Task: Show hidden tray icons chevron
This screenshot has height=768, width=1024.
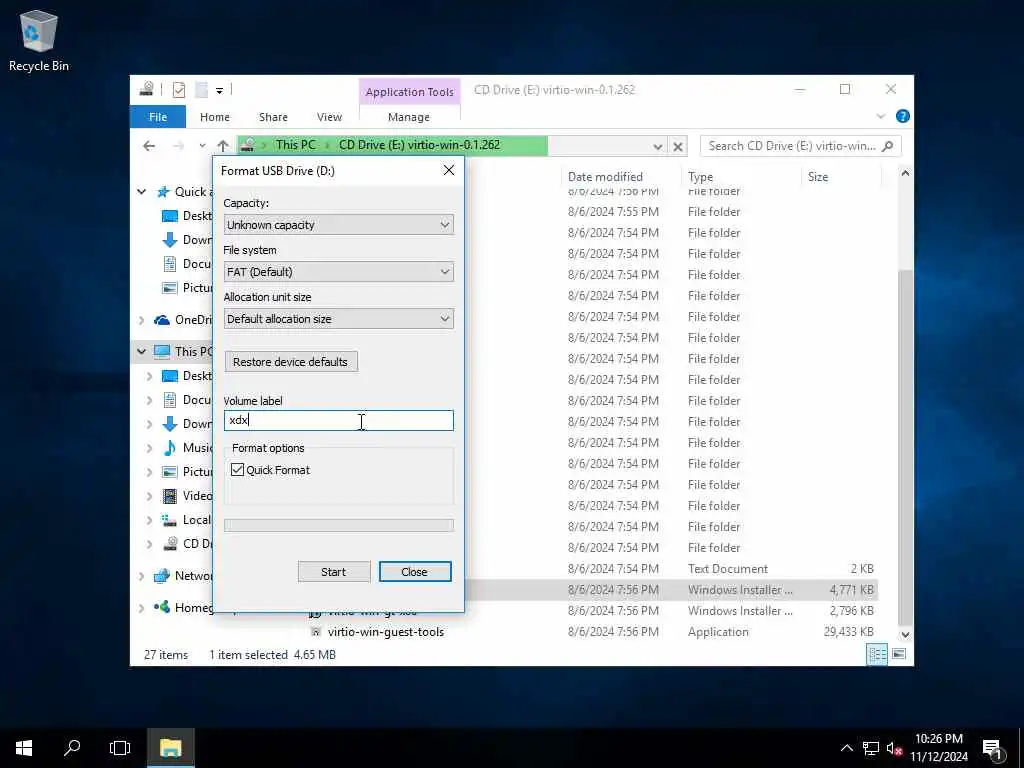Action: pyautogui.click(x=846, y=748)
